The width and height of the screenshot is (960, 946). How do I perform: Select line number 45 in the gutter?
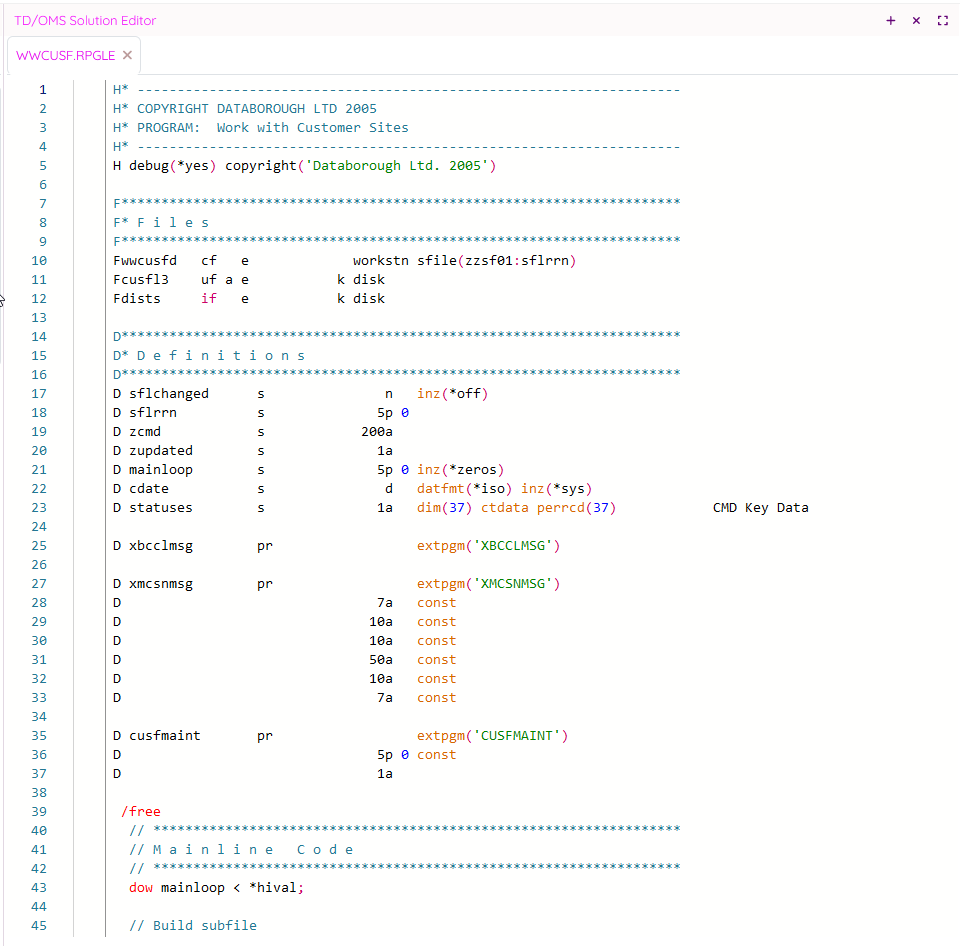pos(39,925)
